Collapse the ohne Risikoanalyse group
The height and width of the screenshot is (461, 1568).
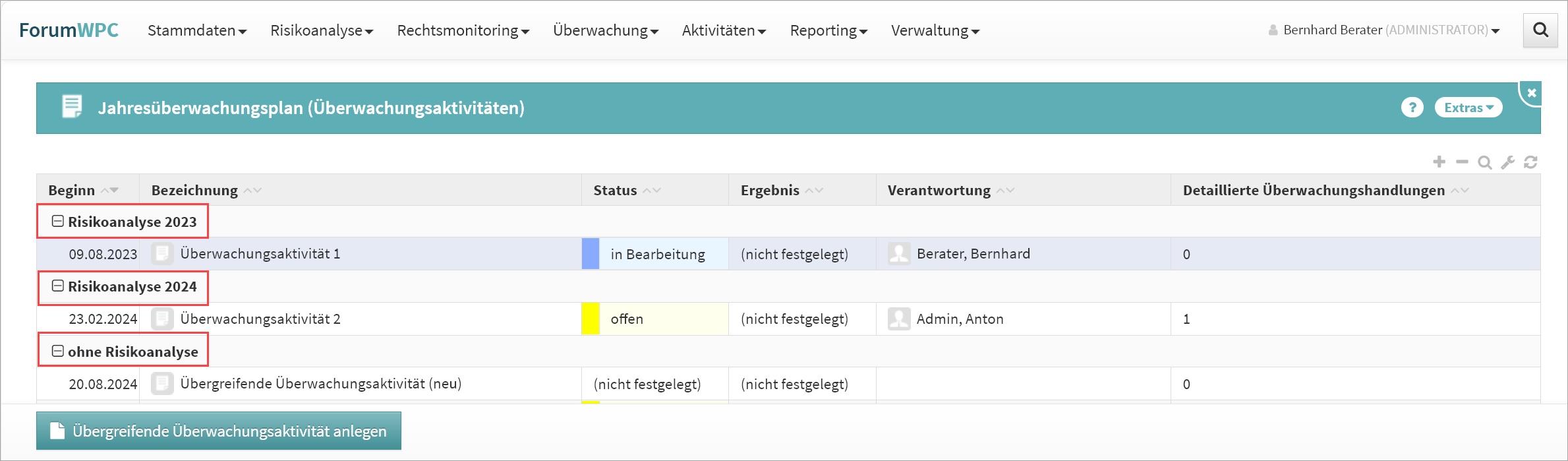coord(58,352)
